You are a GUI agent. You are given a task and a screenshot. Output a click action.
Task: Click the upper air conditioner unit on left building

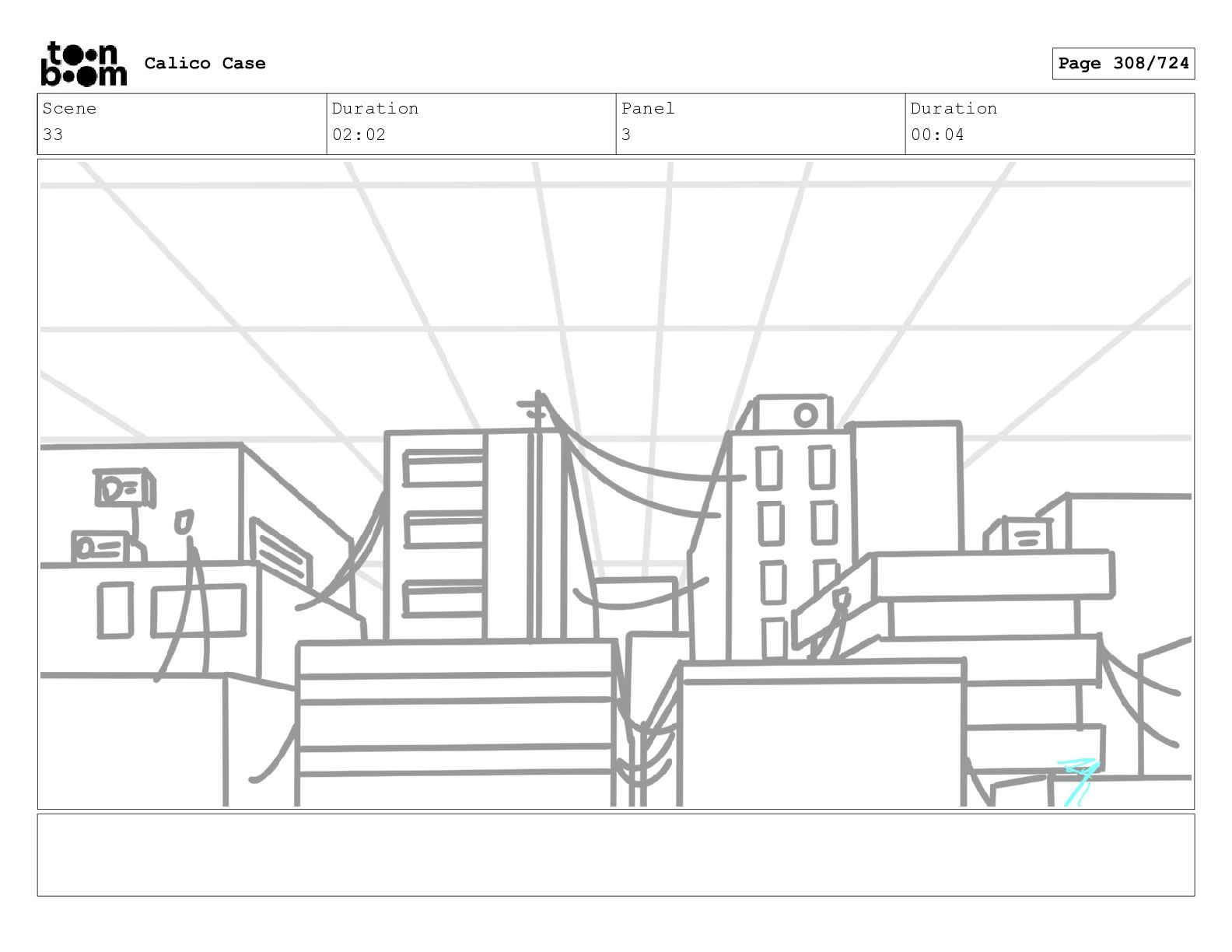[124, 488]
